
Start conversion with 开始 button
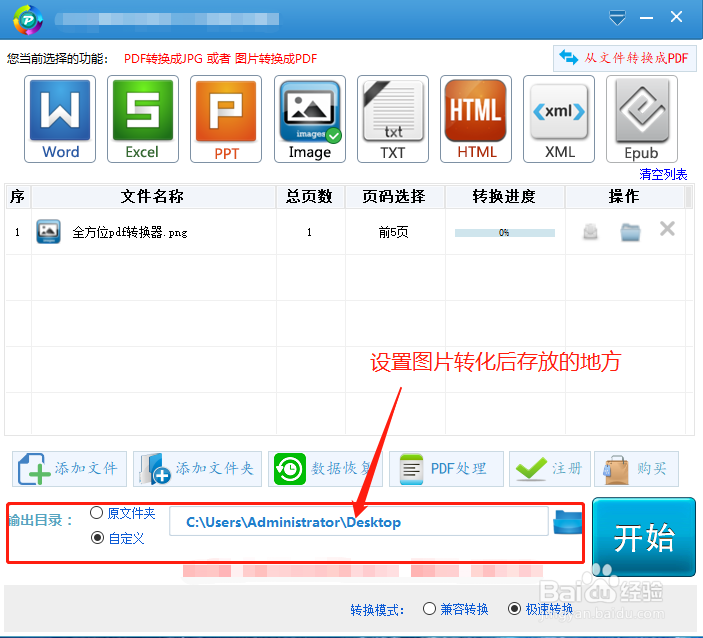(644, 537)
